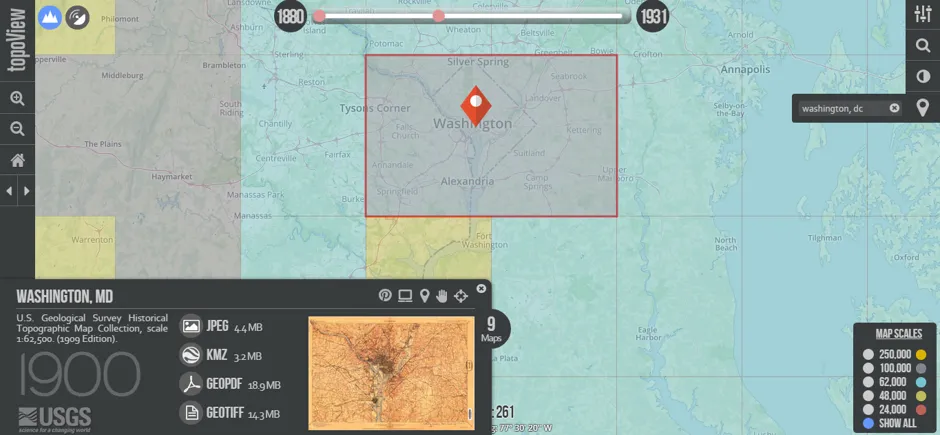Select the terrain basemap mountain icon
940x435 pixels.
[x=50, y=17]
